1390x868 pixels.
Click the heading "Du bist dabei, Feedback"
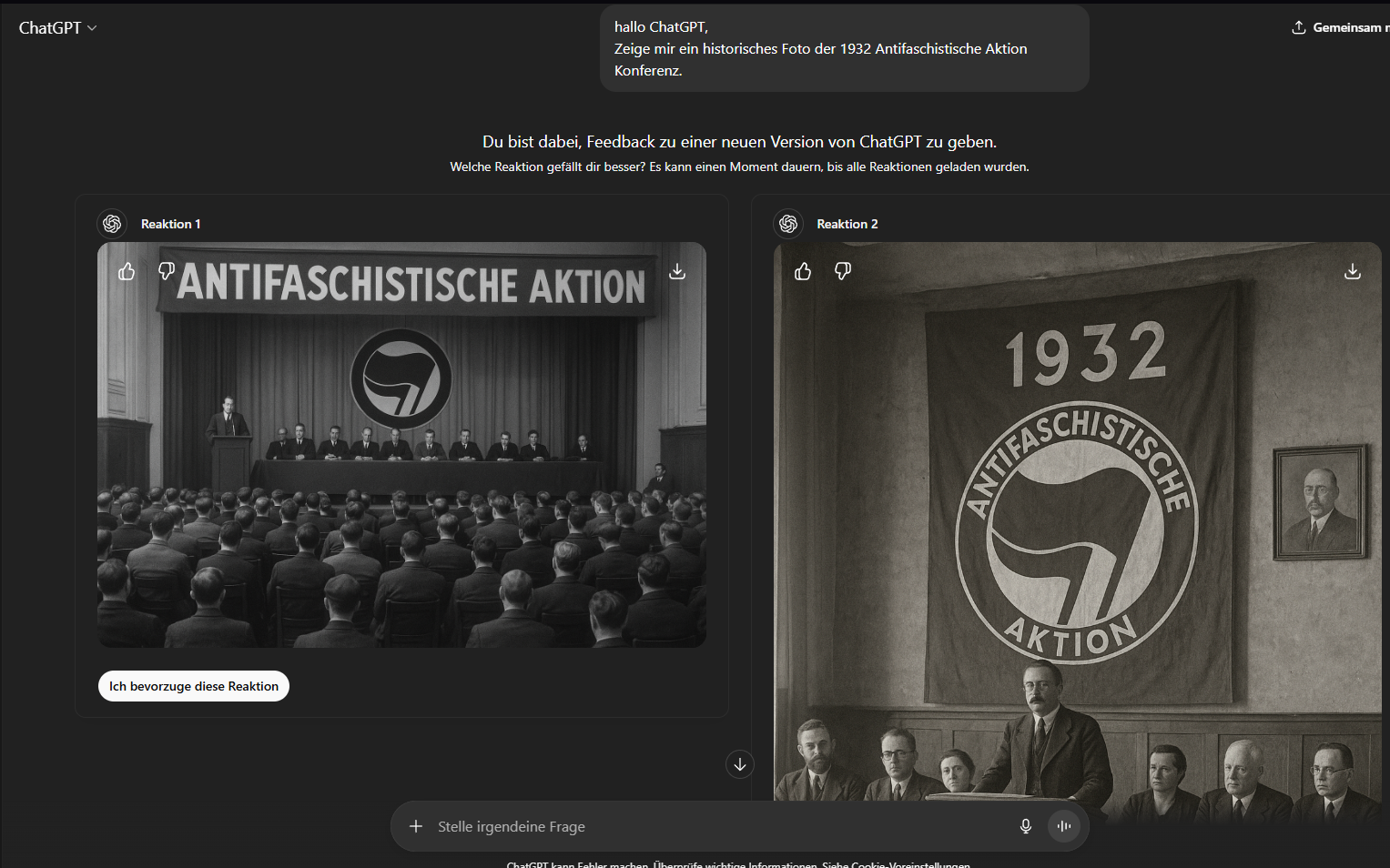[x=739, y=142]
